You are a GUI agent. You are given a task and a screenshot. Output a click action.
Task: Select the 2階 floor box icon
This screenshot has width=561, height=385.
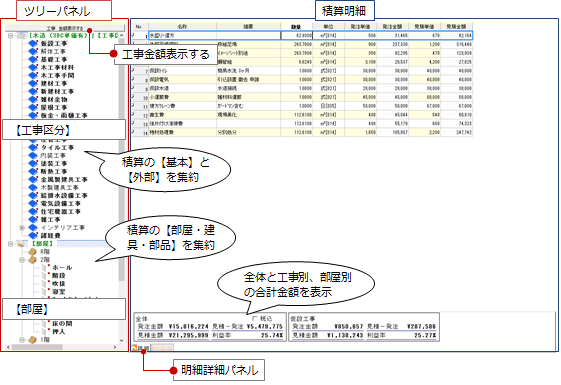(x=33, y=259)
